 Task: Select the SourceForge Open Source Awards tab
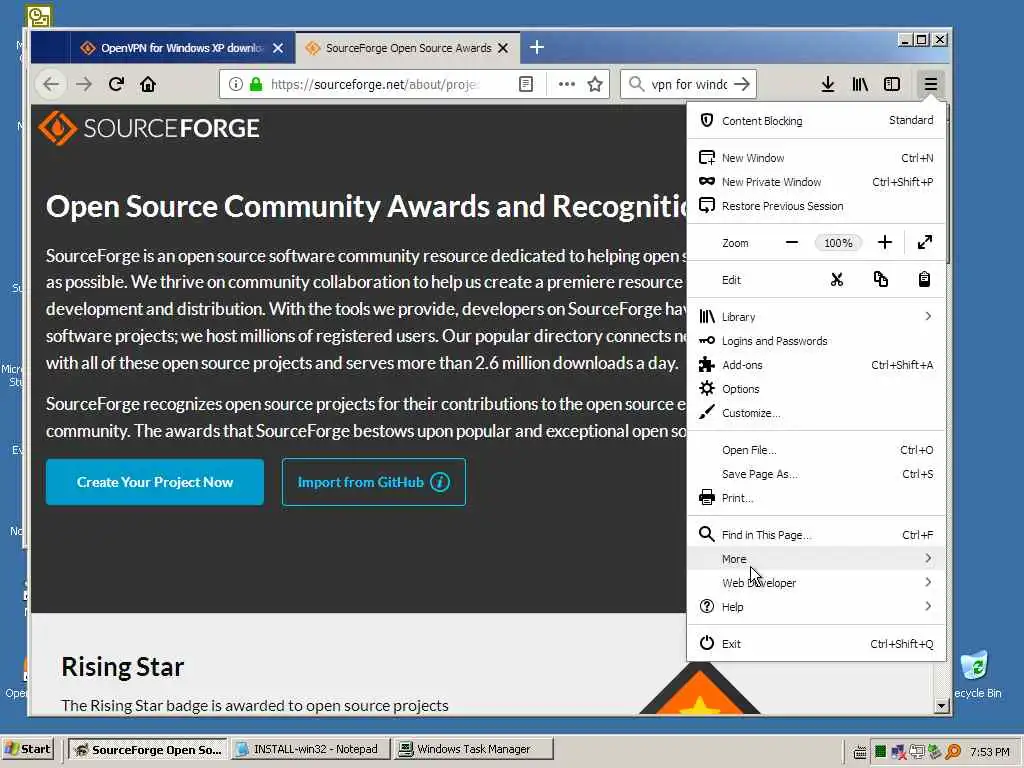(408, 48)
